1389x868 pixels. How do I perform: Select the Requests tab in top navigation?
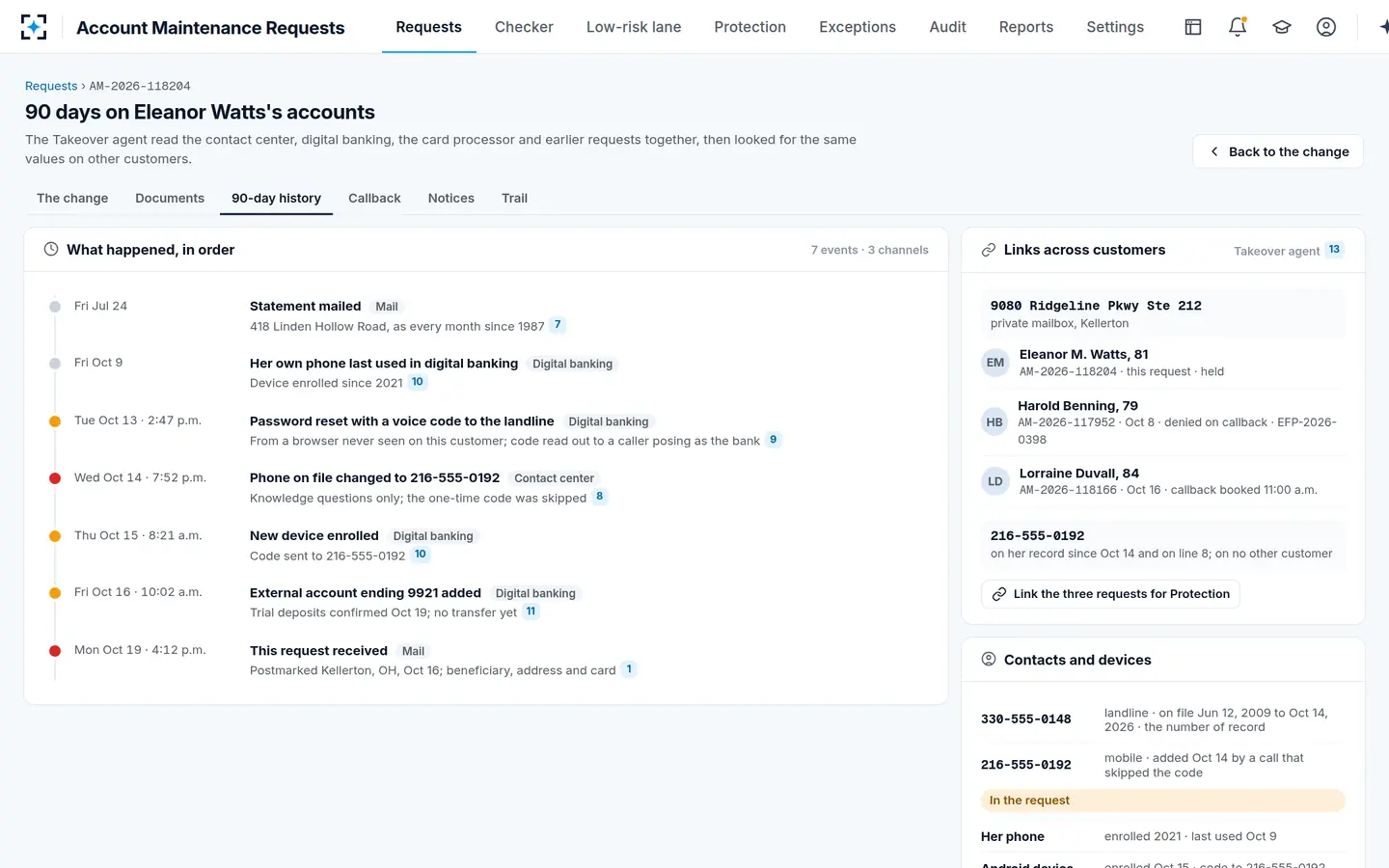428,27
